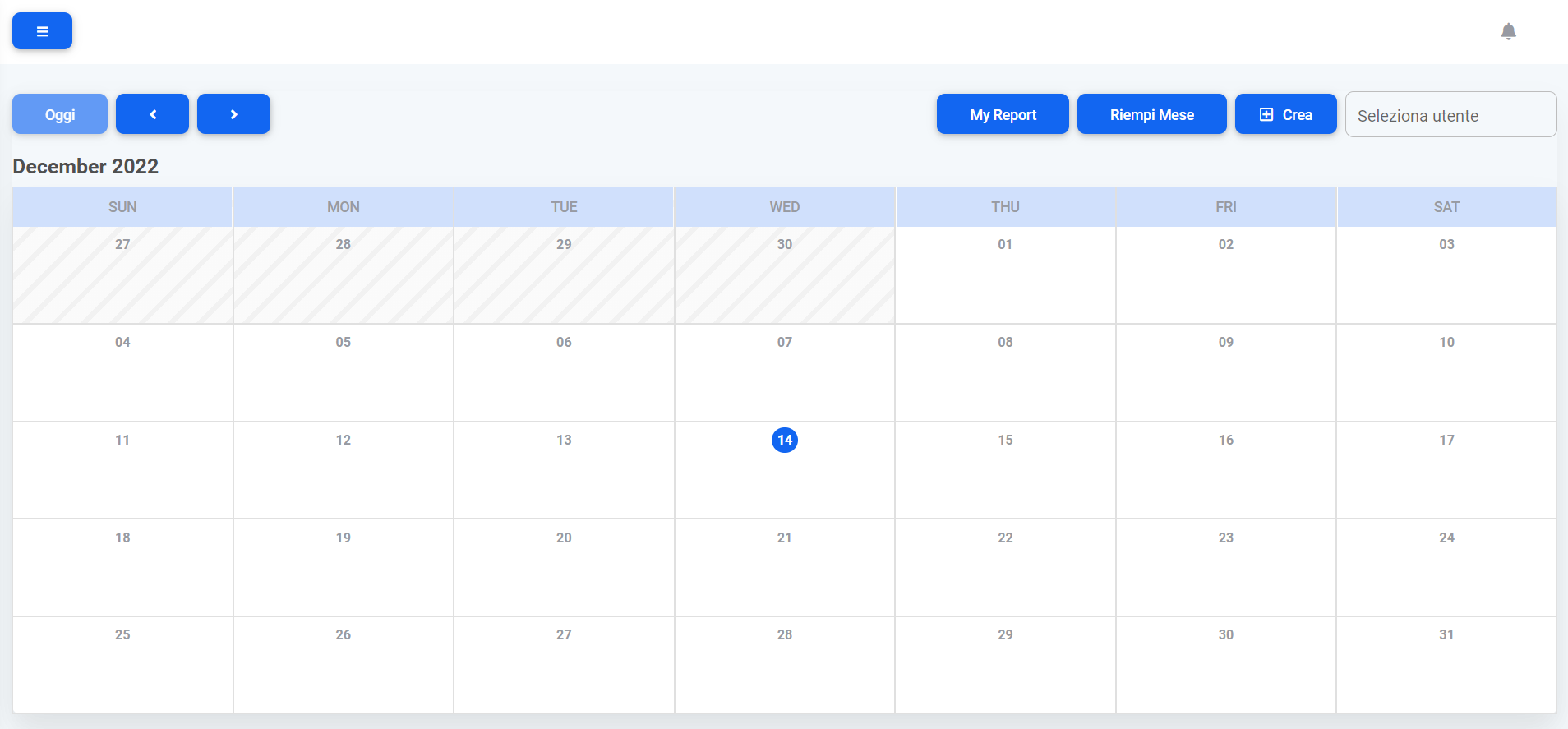Select Monday December 19
Screen dimensions: 1568x729
(344, 567)
